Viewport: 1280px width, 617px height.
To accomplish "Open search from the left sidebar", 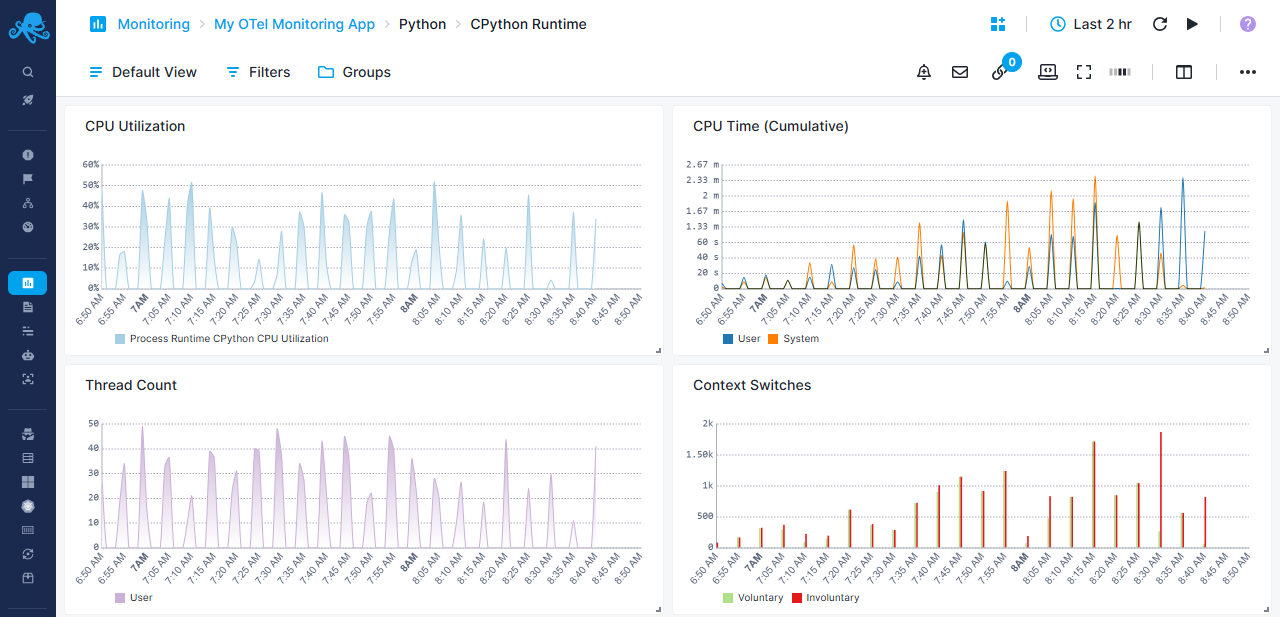I will pyautogui.click(x=27, y=71).
